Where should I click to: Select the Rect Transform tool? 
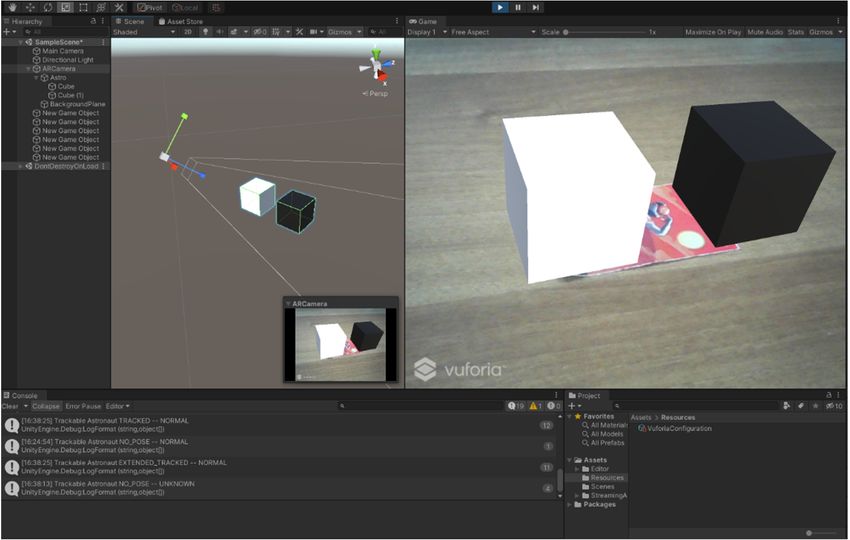(x=83, y=7)
